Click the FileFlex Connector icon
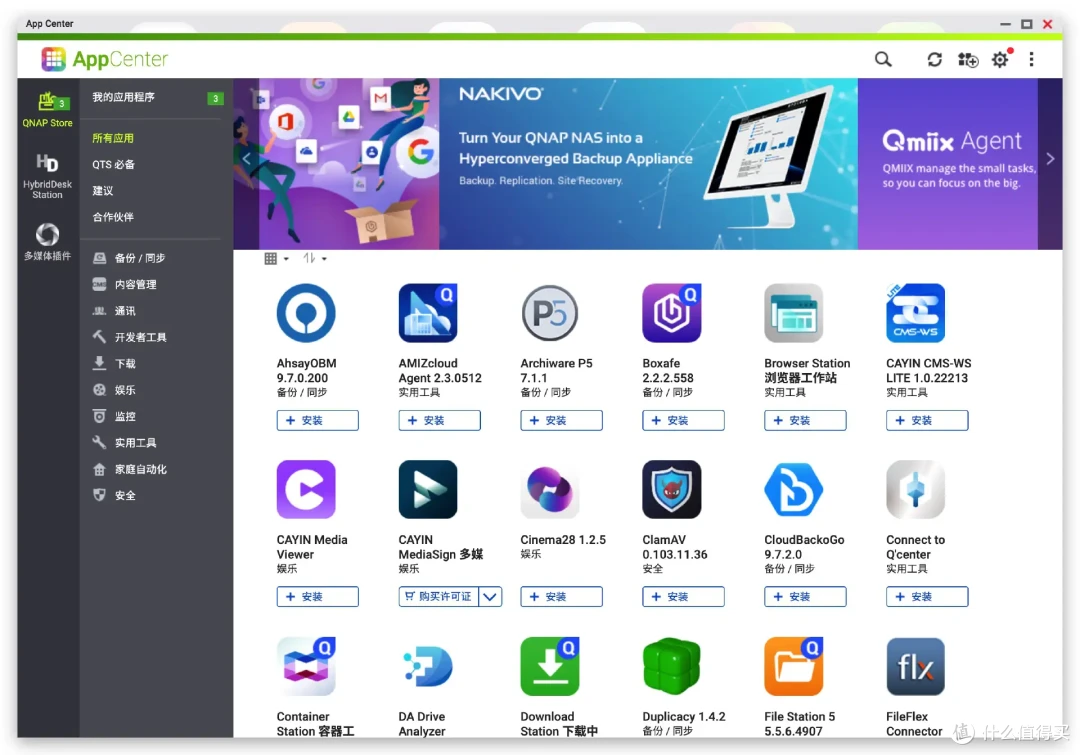The width and height of the screenshot is (1080, 755). (x=915, y=666)
